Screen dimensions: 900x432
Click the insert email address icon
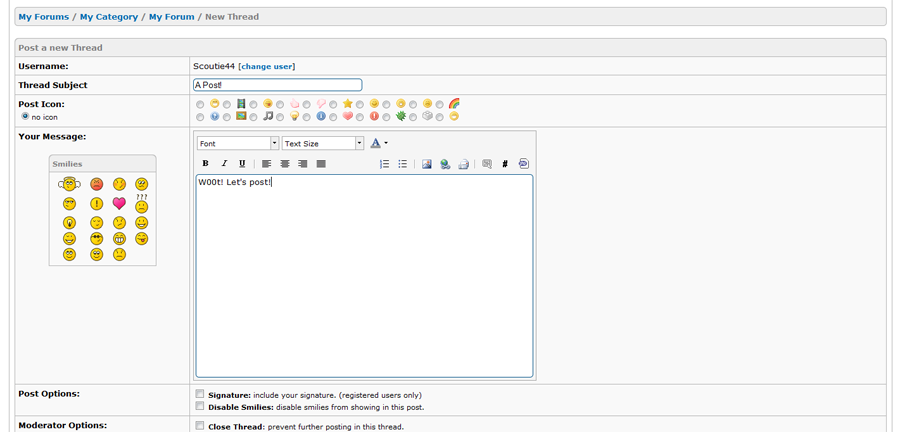[x=463, y=164]
